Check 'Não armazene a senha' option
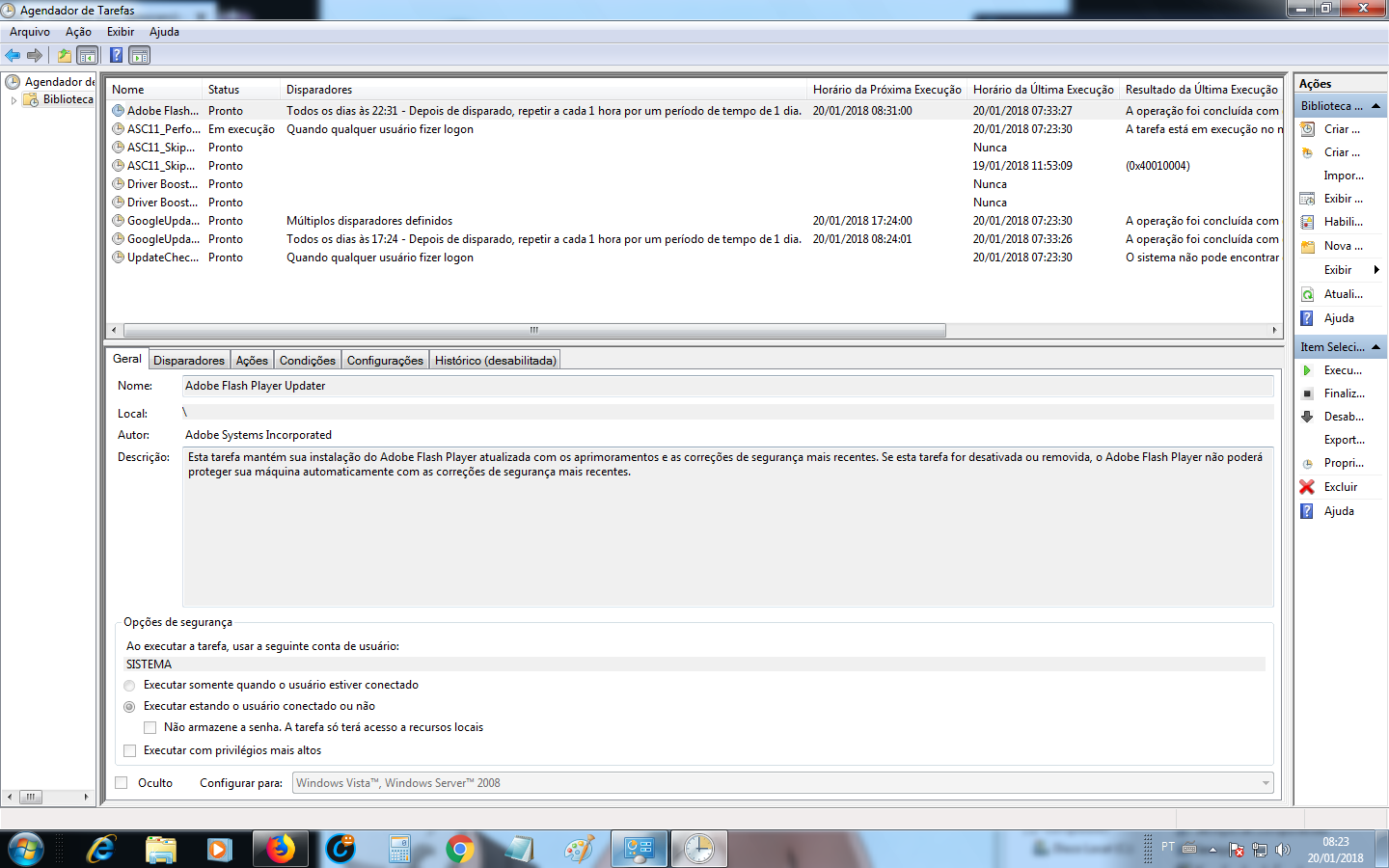 tap(150, 728)
